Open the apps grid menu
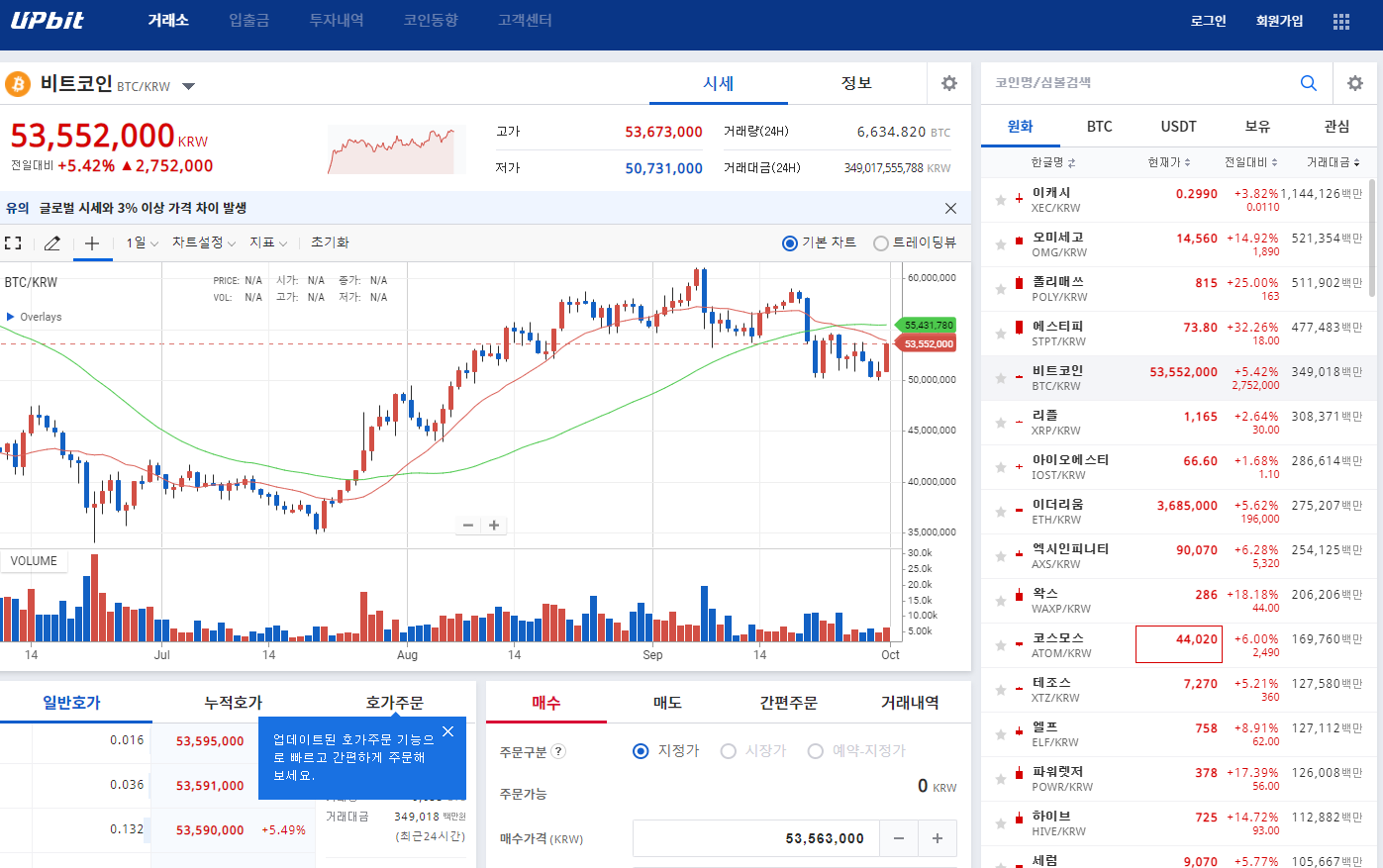This screenshot has height=868, width=1383. (1341, 22)
